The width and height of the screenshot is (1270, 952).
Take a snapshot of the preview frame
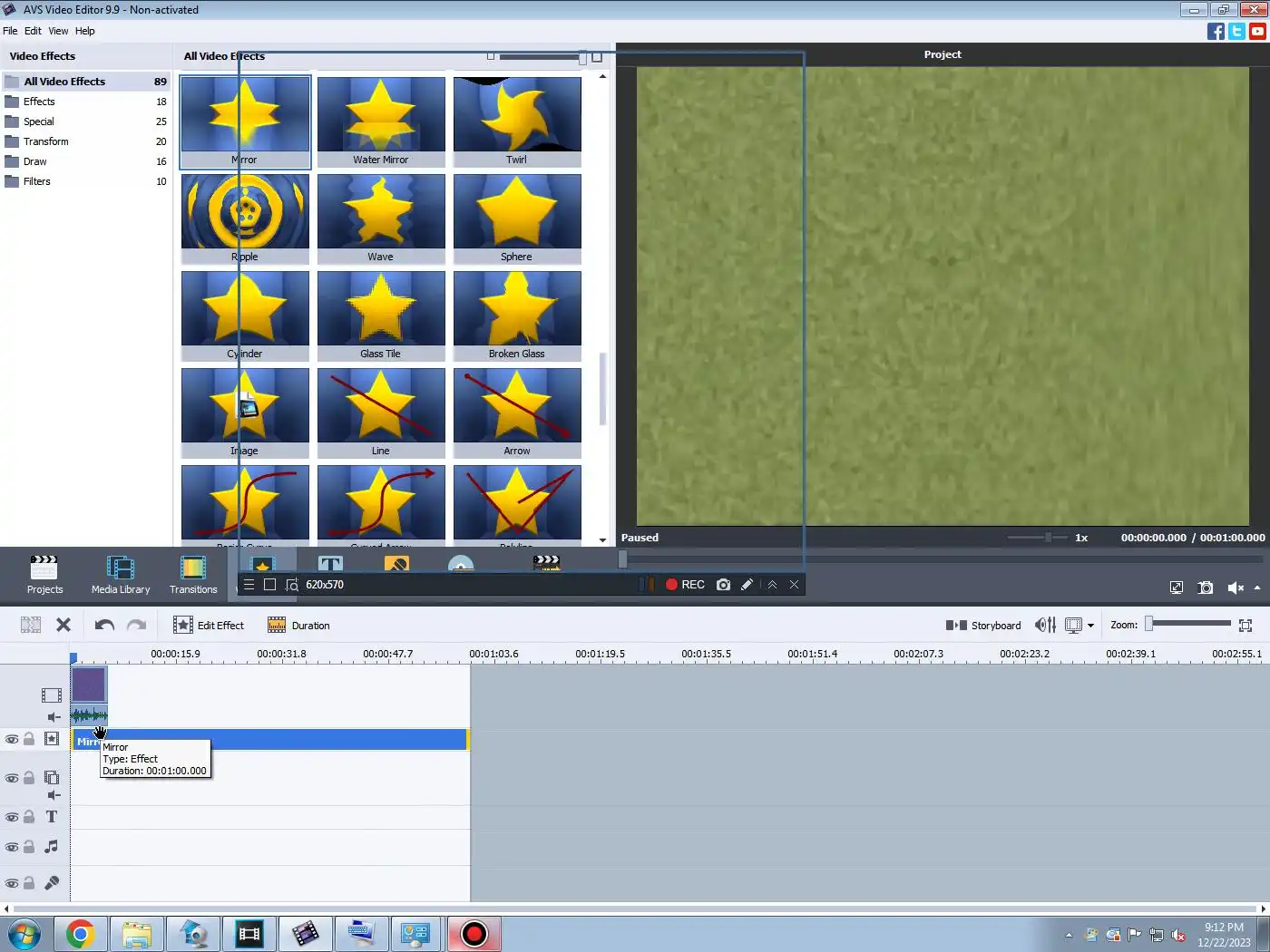pos(1206,588)
